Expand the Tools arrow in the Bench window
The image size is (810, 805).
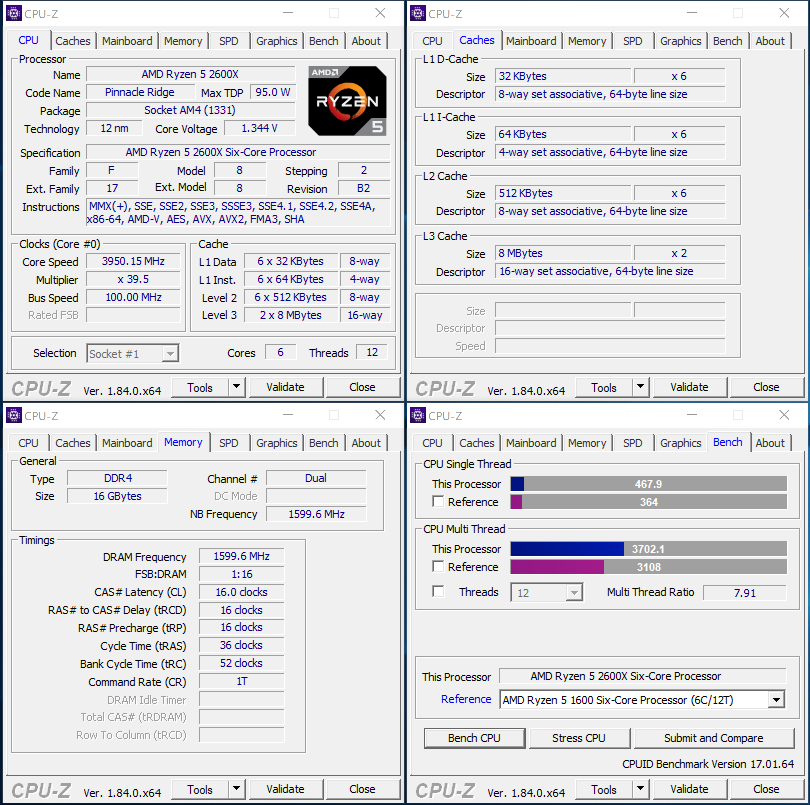click(x=641, y=788)
